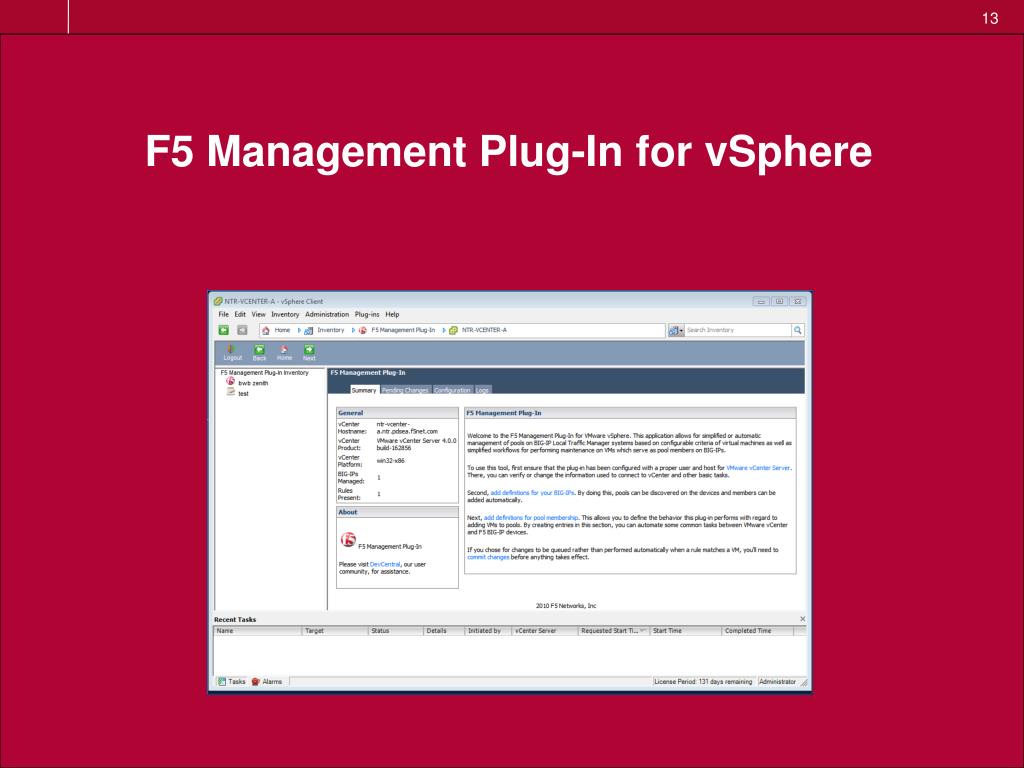The width and height of the screenshot is (1024, 768).
Task: Sort tasks by Details column
Action: pyautogui.click(x=443, y=631)
